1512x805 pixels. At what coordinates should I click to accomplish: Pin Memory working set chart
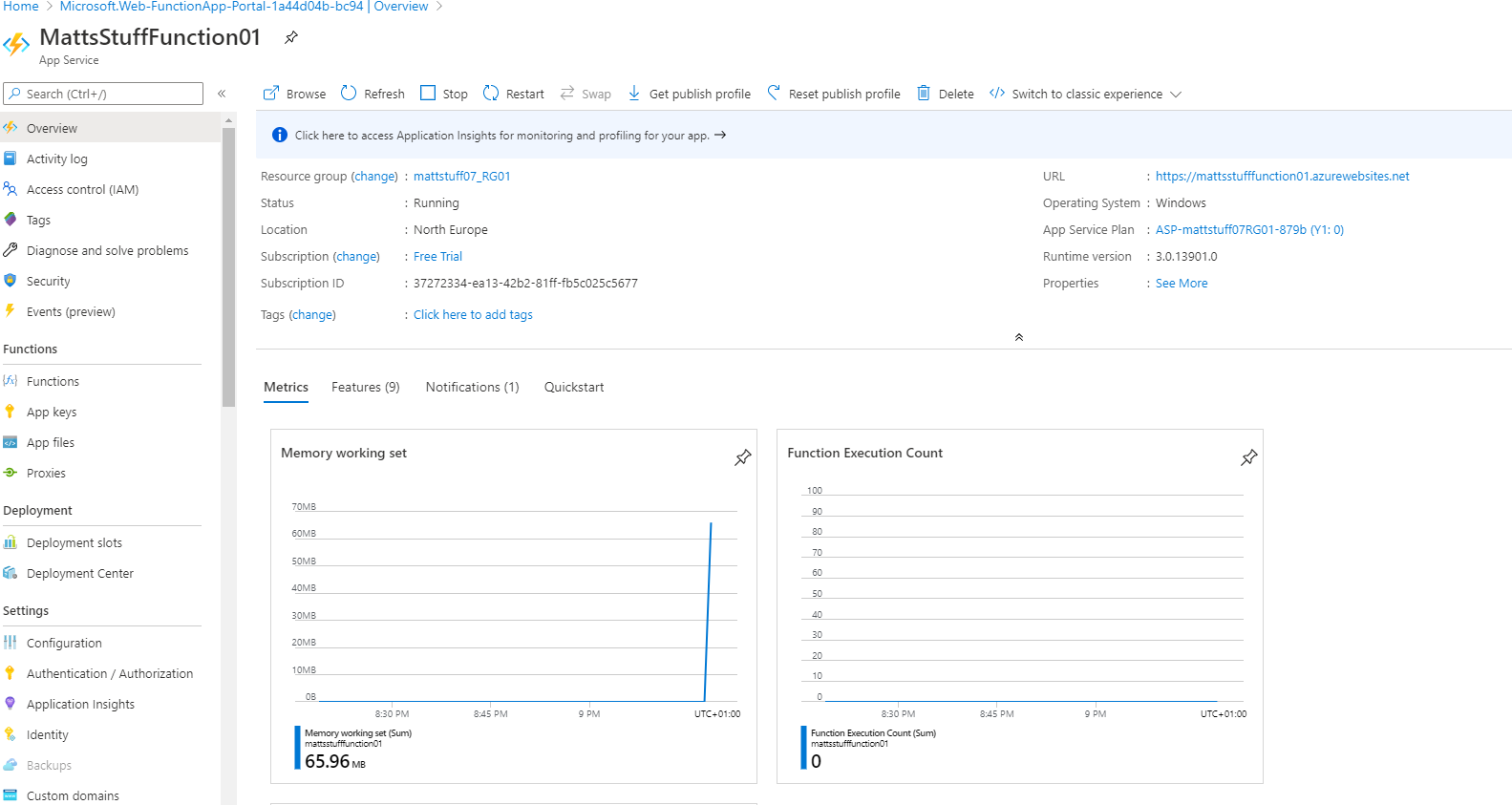coord(742,457)
